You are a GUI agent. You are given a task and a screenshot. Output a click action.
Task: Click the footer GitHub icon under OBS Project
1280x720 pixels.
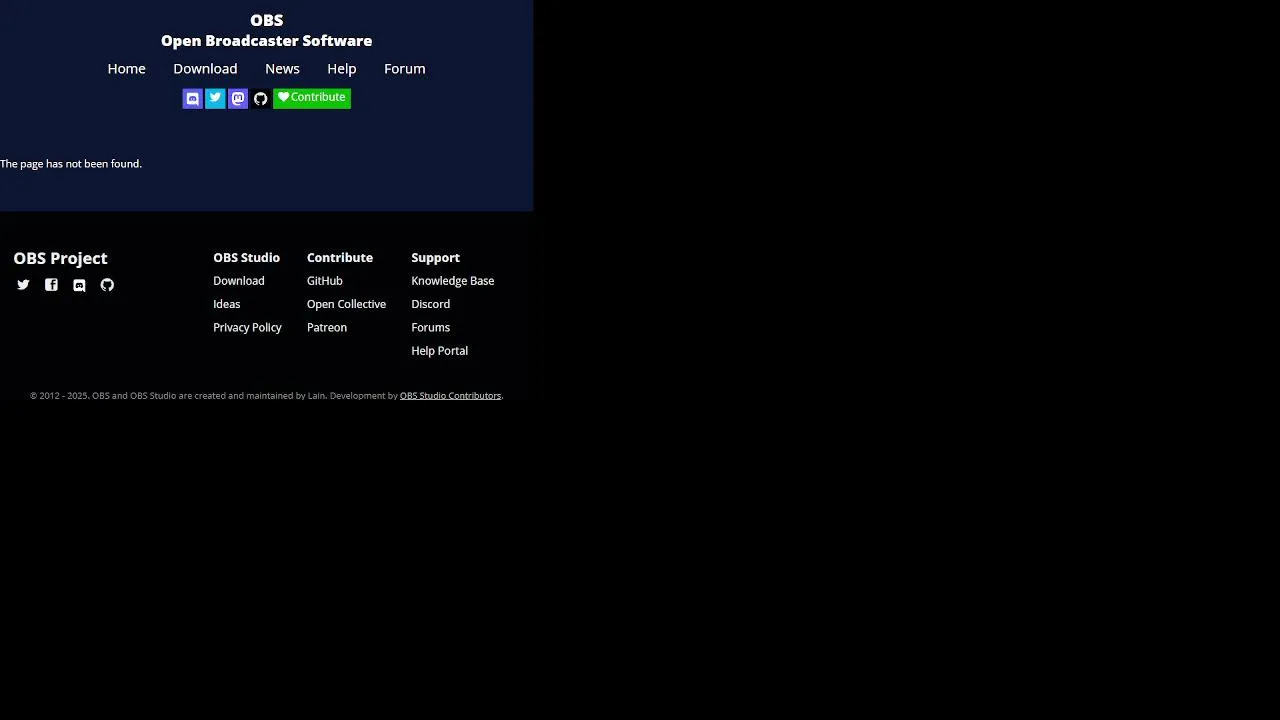point(107,285)
